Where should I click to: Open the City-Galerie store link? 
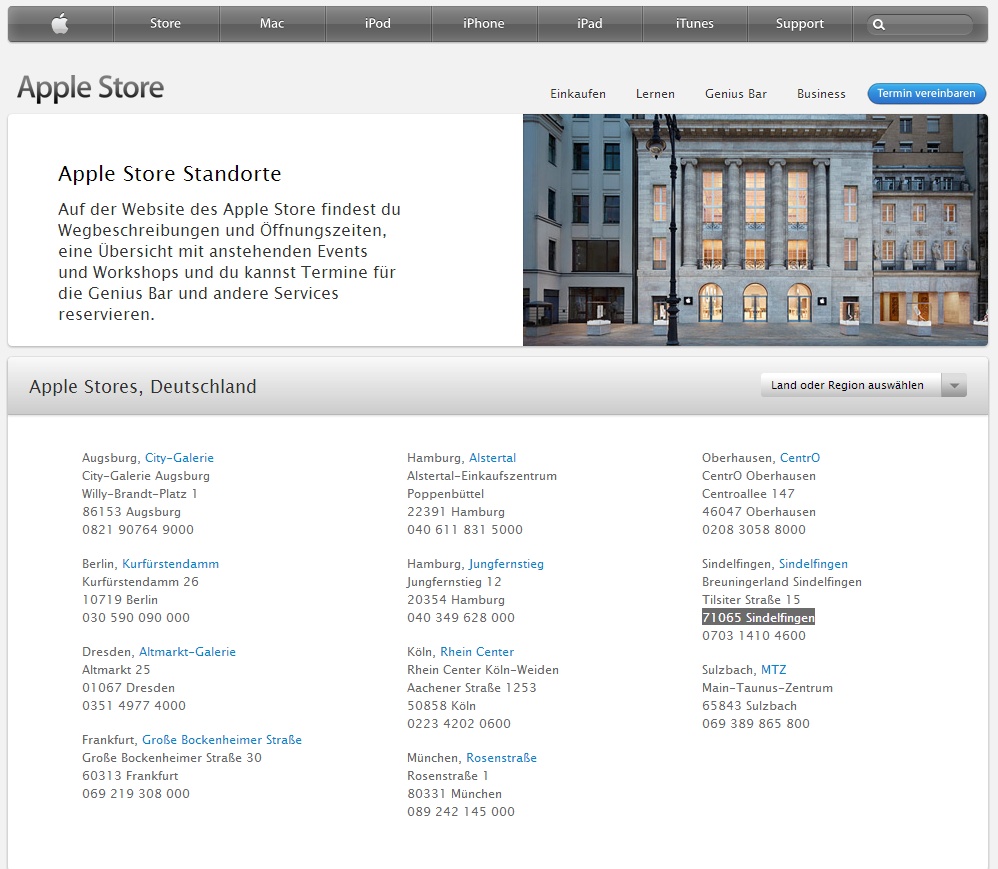coord(179,458)
